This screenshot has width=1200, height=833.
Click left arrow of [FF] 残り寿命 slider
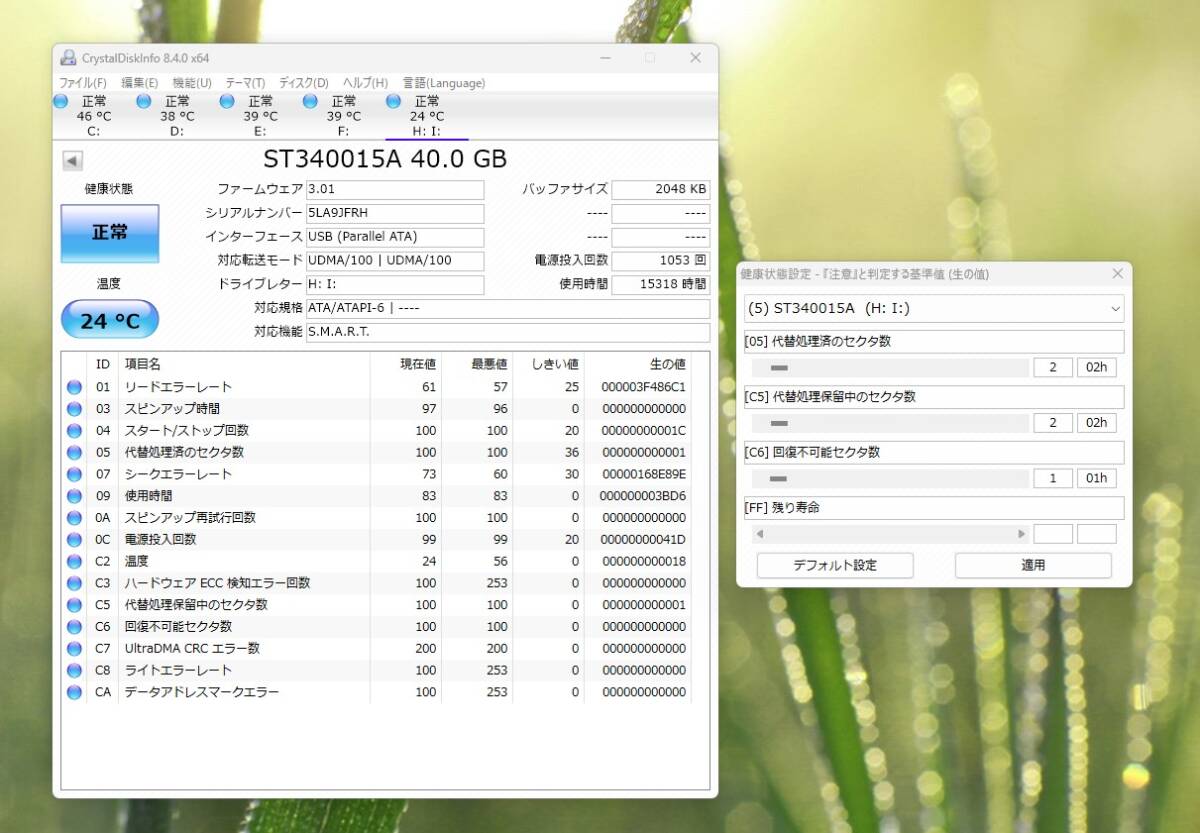coord(760,534)
